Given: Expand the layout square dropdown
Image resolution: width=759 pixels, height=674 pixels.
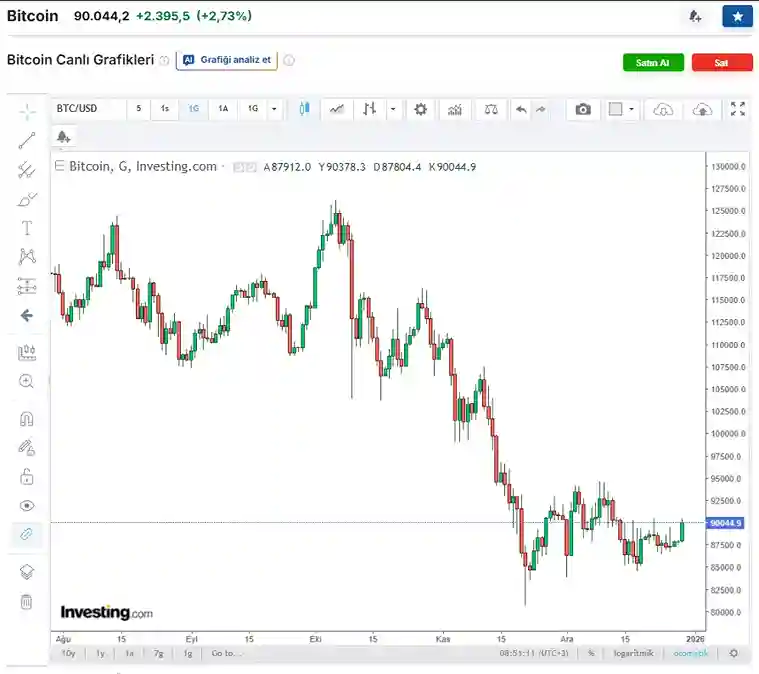Looking at the screenshot, I should (631, 109).
